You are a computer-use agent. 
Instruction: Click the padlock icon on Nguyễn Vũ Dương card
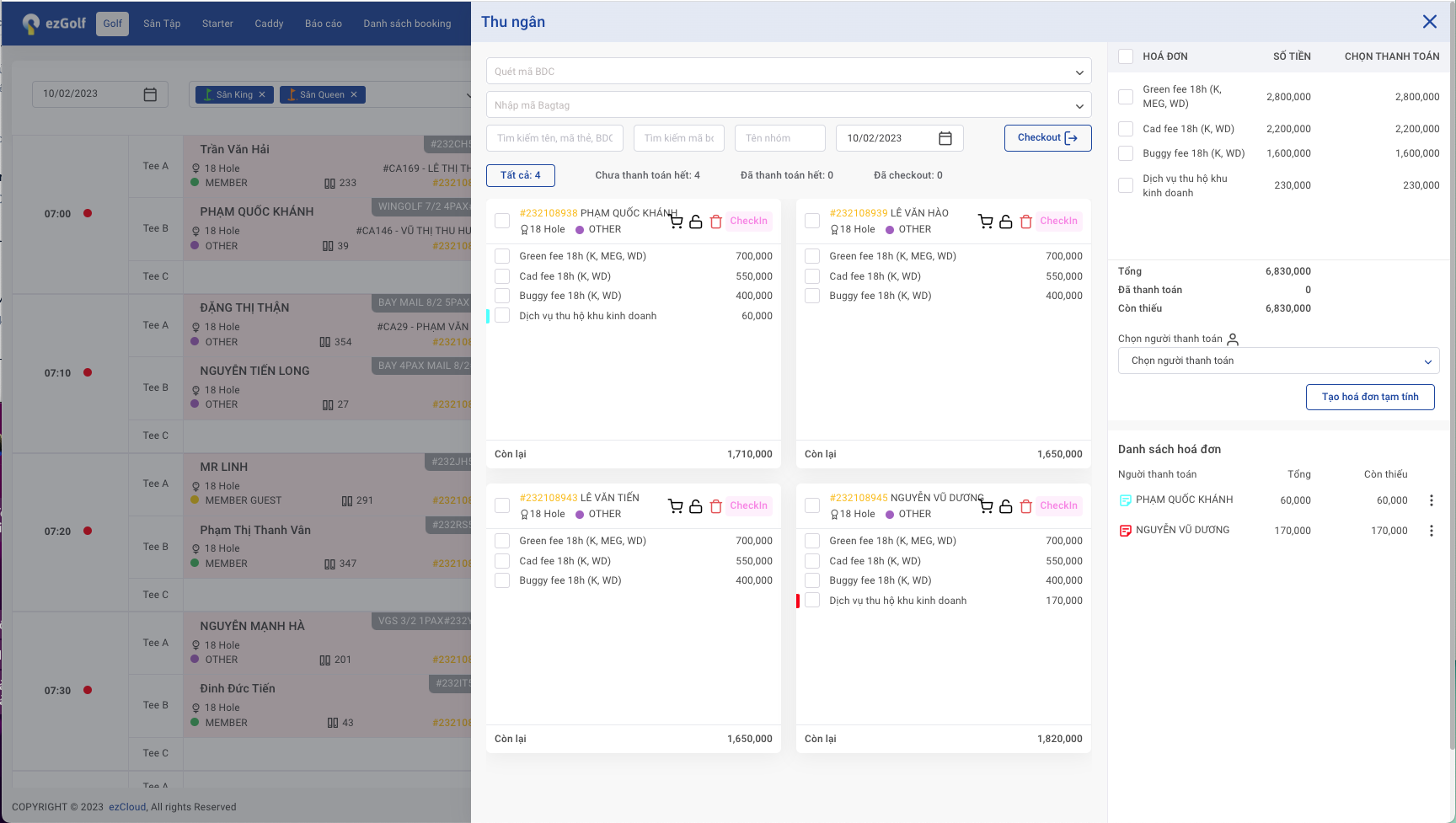pos(1006,506)
